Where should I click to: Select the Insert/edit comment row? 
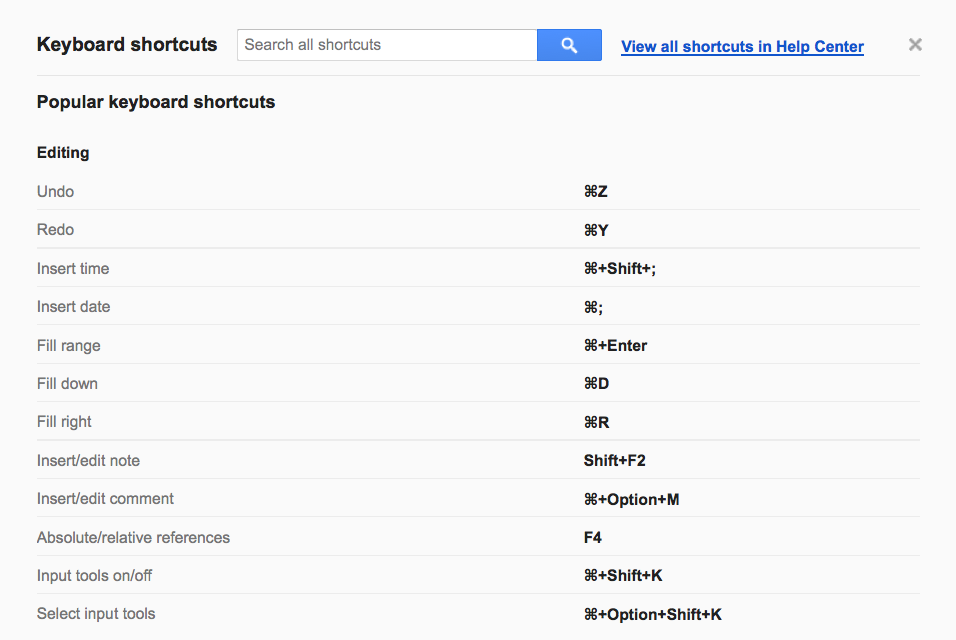(x=105, y=499)
